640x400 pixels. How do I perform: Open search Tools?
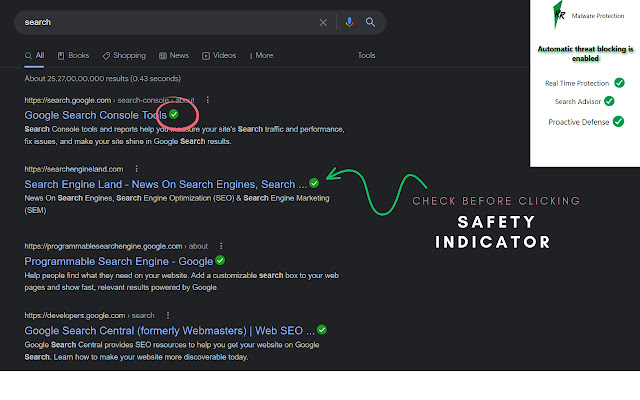coord(366,55)
